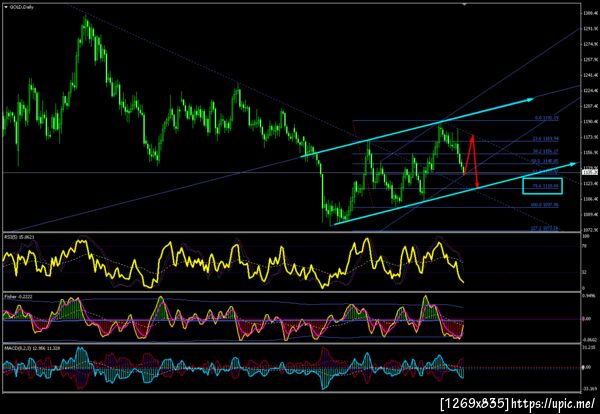Click the 0.00 scale value in Fisher panel
The height and width of the screenshot is (414, 600).
click(587, 318)
